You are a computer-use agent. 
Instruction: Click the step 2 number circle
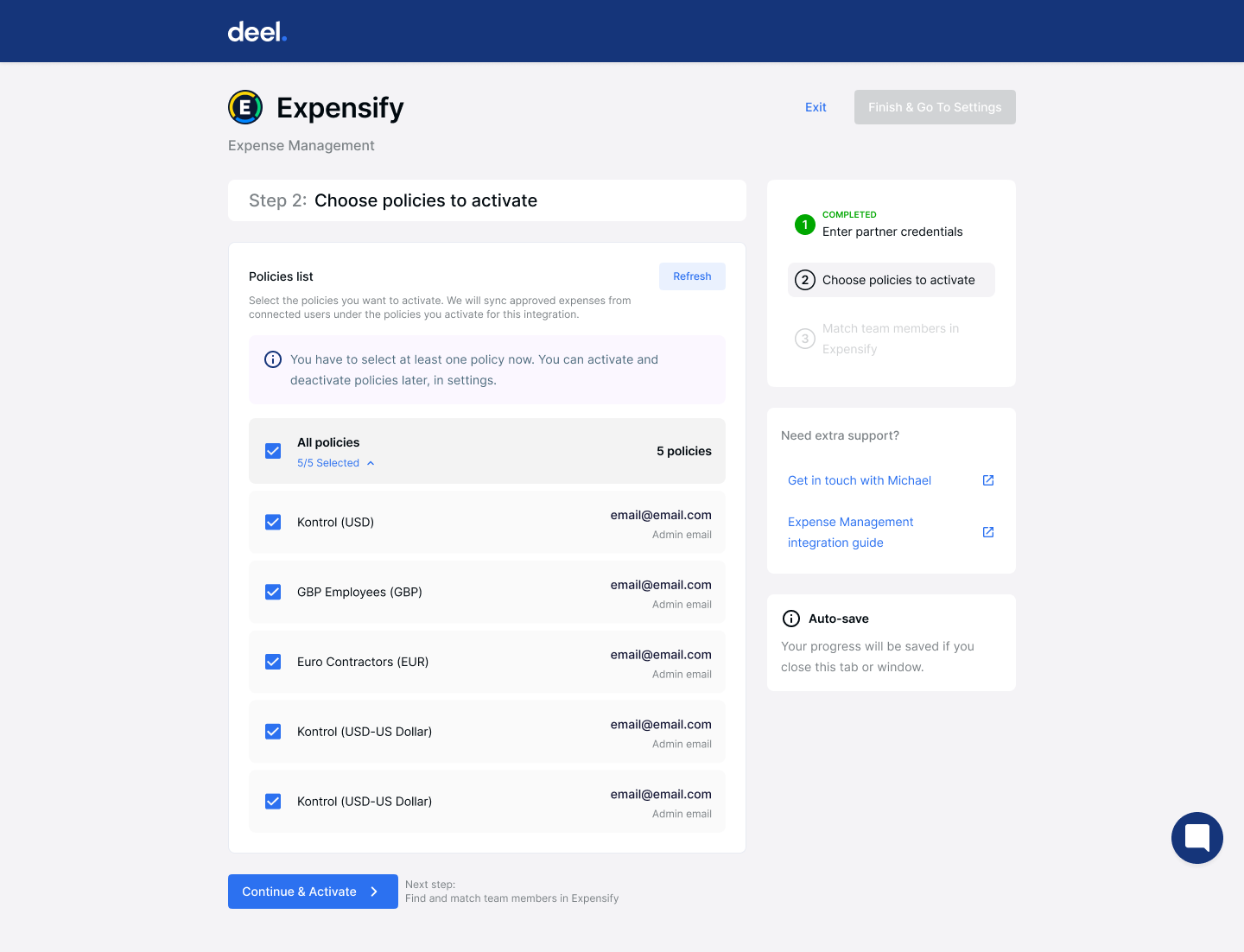[805, 280]
